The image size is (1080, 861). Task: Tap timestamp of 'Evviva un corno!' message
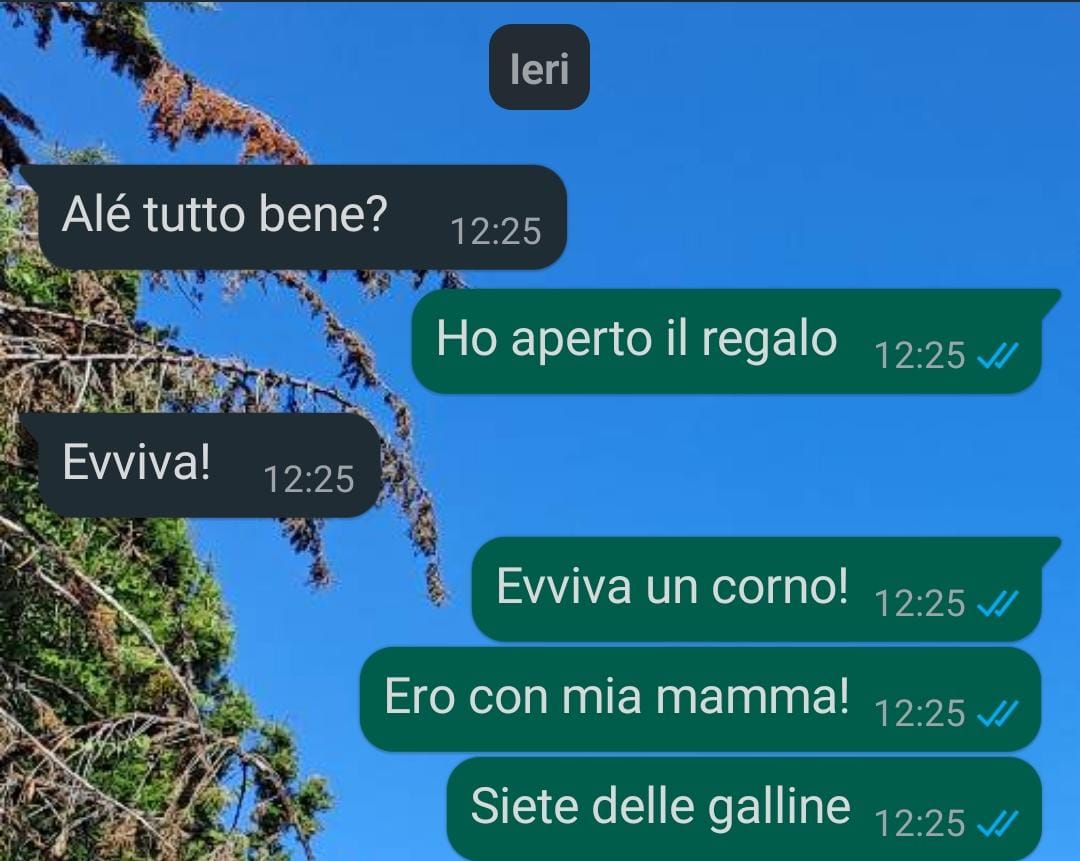[920, 603]
